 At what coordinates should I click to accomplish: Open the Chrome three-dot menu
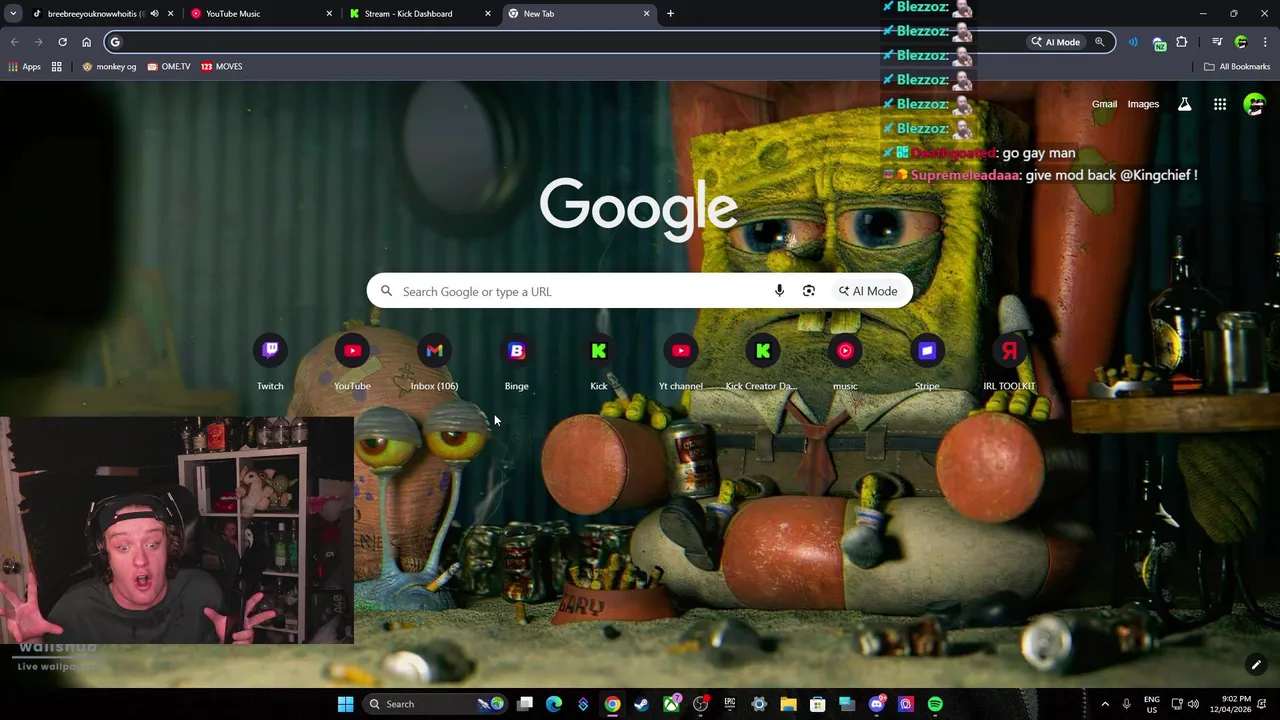pos(1265,42)
